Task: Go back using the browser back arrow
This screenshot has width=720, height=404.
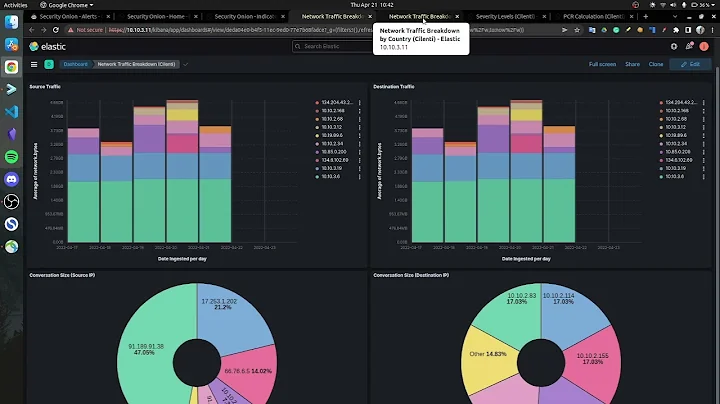Action: [x=32, y=30]
